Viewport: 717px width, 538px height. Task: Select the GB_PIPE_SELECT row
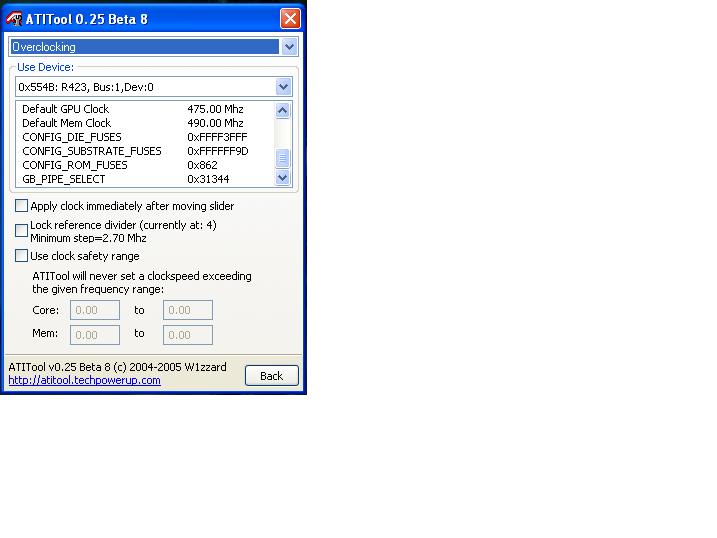pyautogui.click(x=145, y=179)
